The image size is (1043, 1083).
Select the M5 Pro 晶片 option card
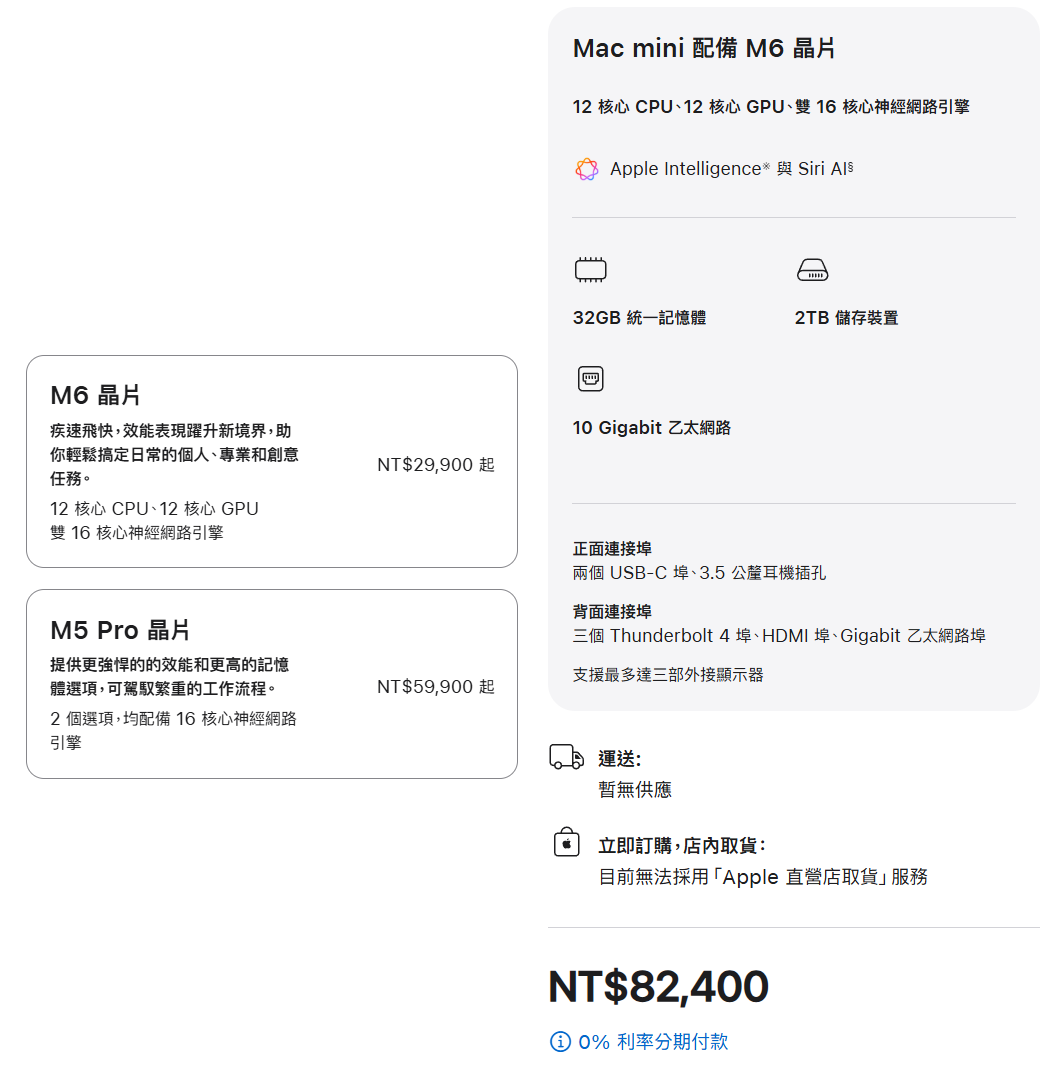(271, 684)
